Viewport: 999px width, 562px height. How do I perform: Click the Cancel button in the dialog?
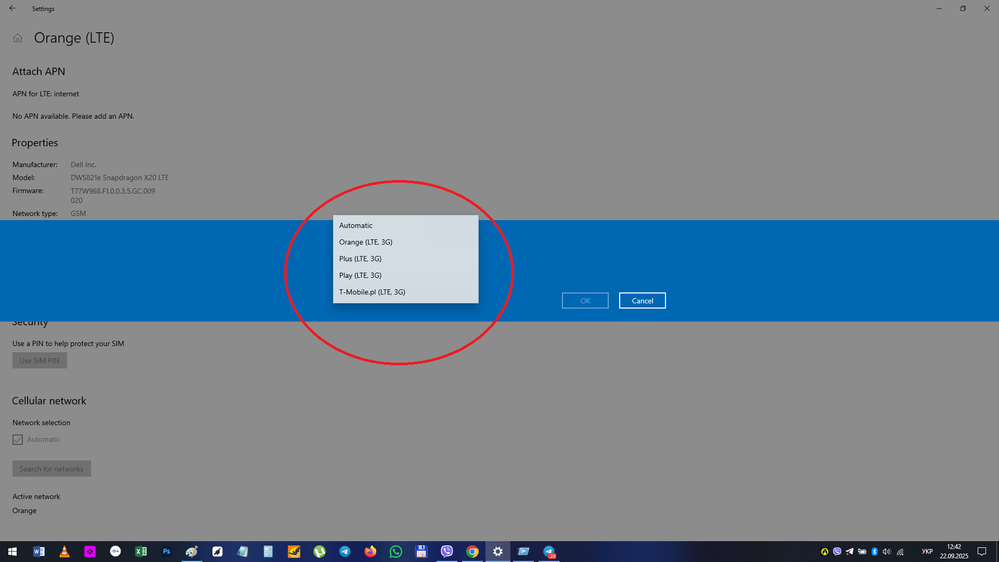click(x=642, y=301)
